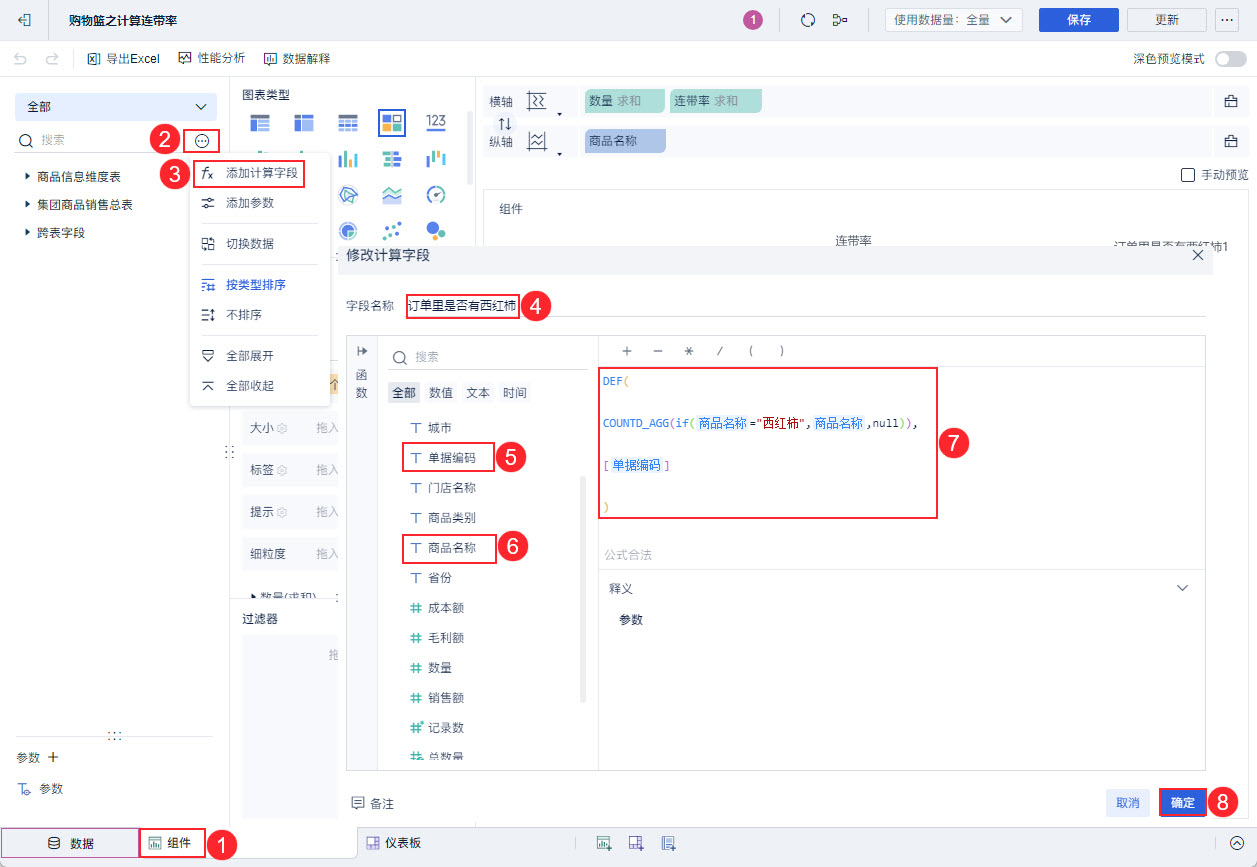1257x867 pixels.
Task: Open 性能分析 performance analysis
Action: coord(211,59)
